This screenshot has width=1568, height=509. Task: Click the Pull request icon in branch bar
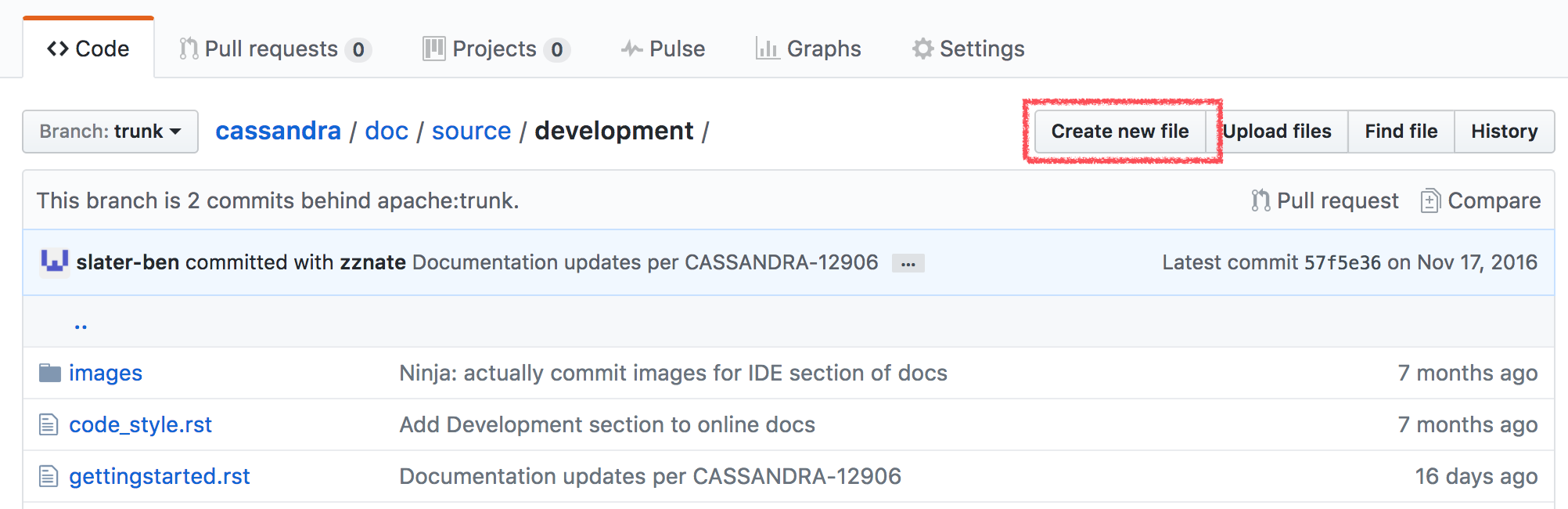tap(1260, 200)
